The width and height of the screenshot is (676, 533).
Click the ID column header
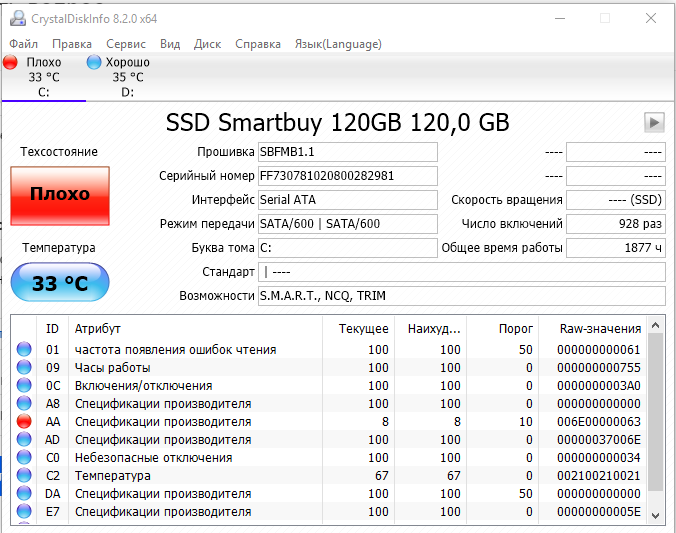pos(52,329)
